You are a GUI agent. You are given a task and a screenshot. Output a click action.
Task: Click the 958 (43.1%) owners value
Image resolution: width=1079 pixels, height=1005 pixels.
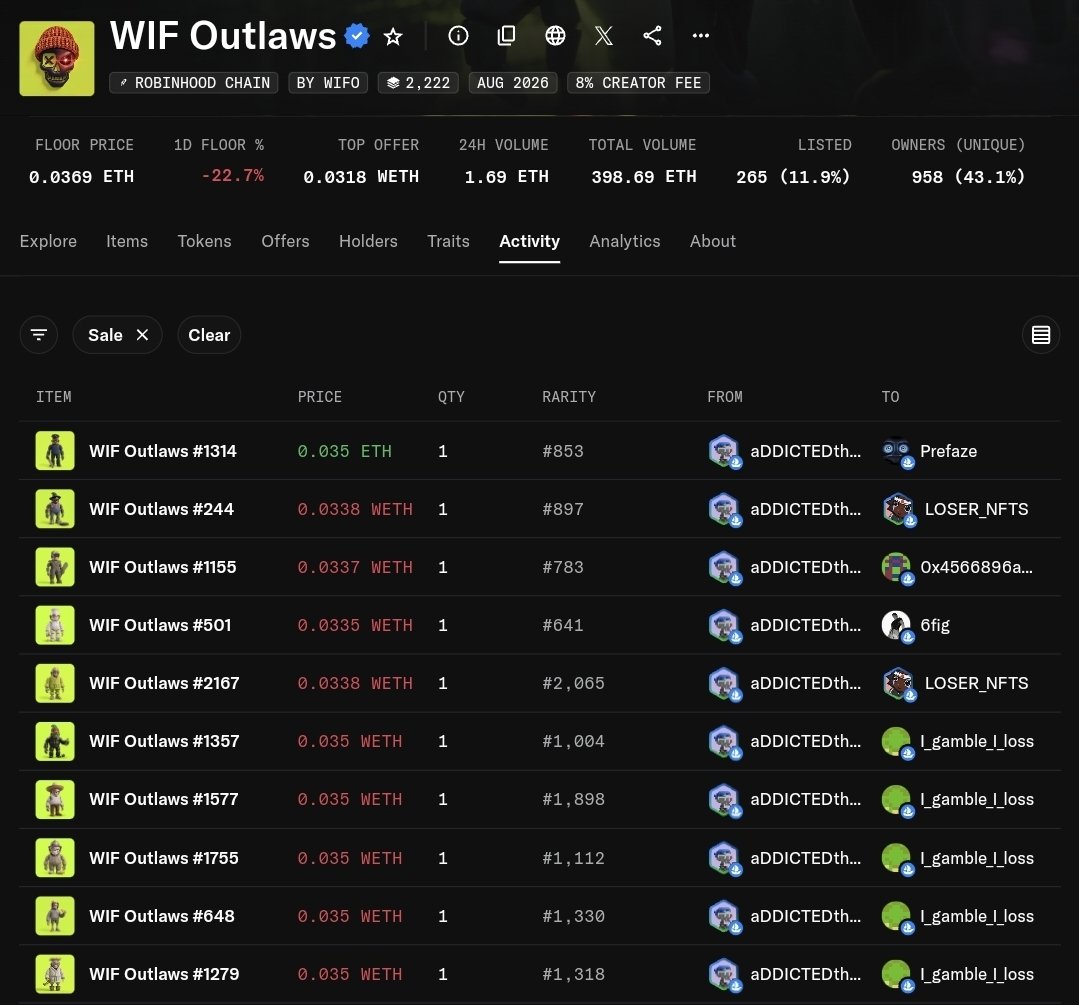point(968,177)
